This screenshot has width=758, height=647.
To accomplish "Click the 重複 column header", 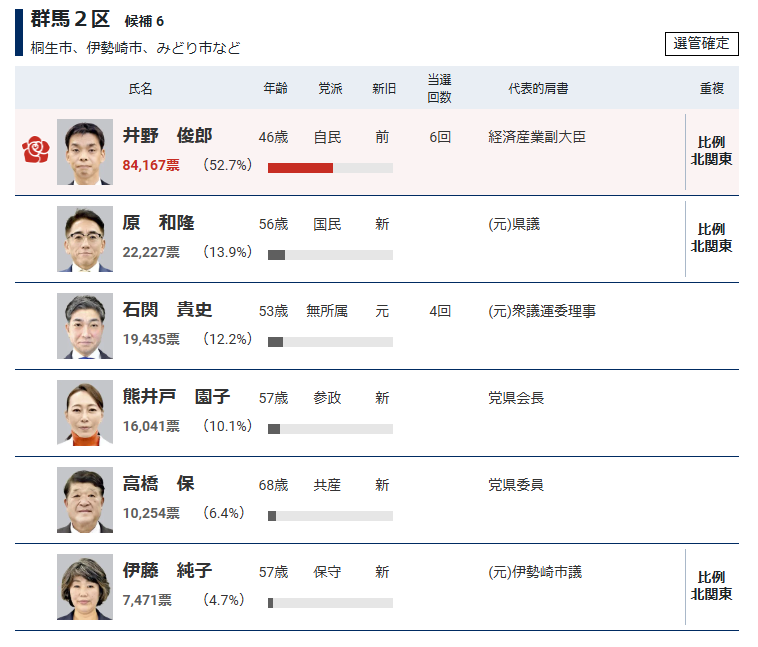I will 711,89.
